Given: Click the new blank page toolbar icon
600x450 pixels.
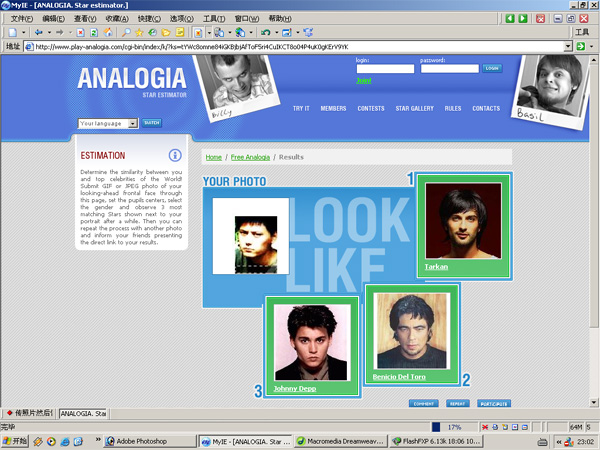Looking at the screenshot, I should (x=13, y=33).
